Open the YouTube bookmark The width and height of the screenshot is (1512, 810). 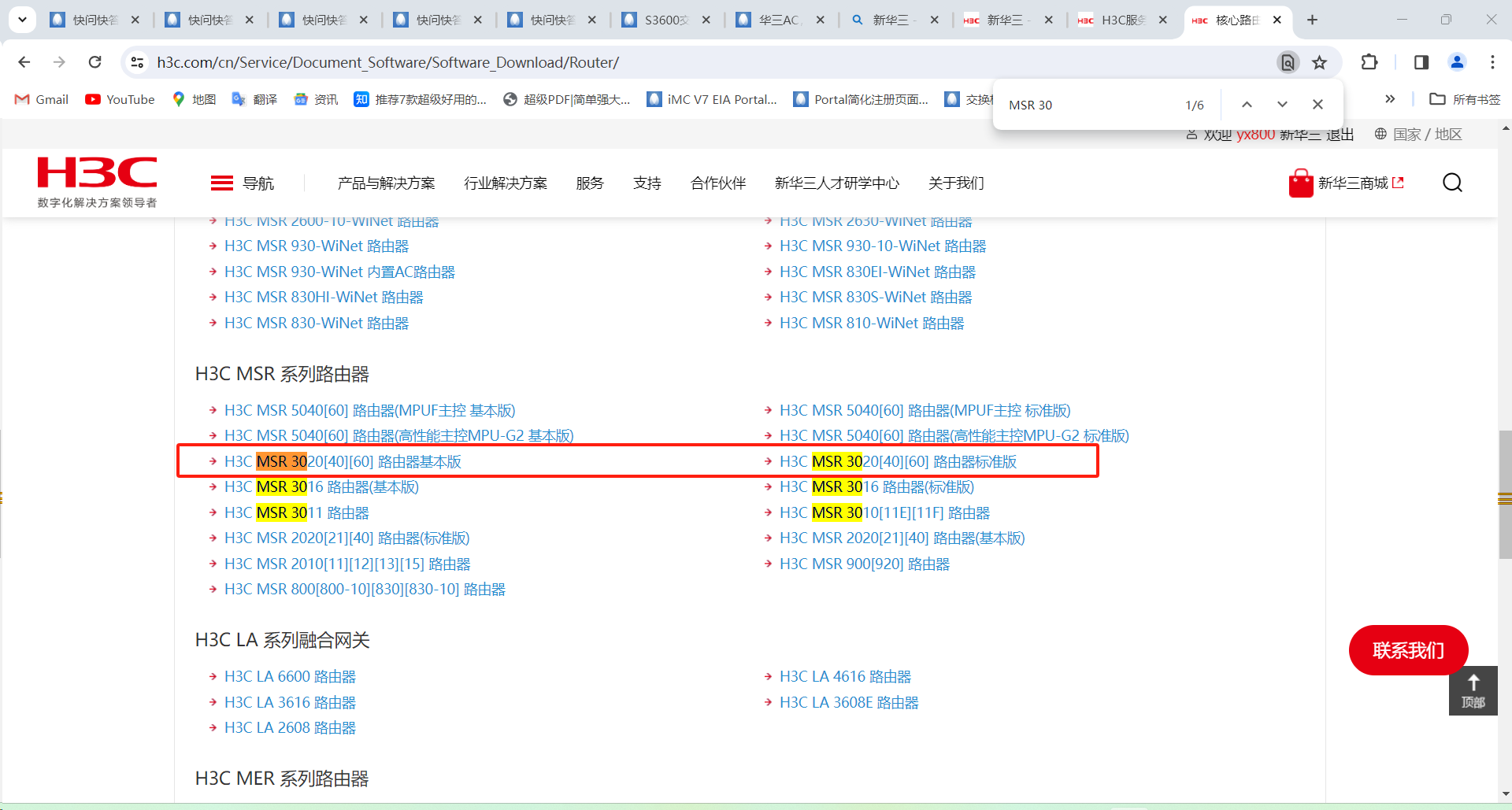[120, 99]
